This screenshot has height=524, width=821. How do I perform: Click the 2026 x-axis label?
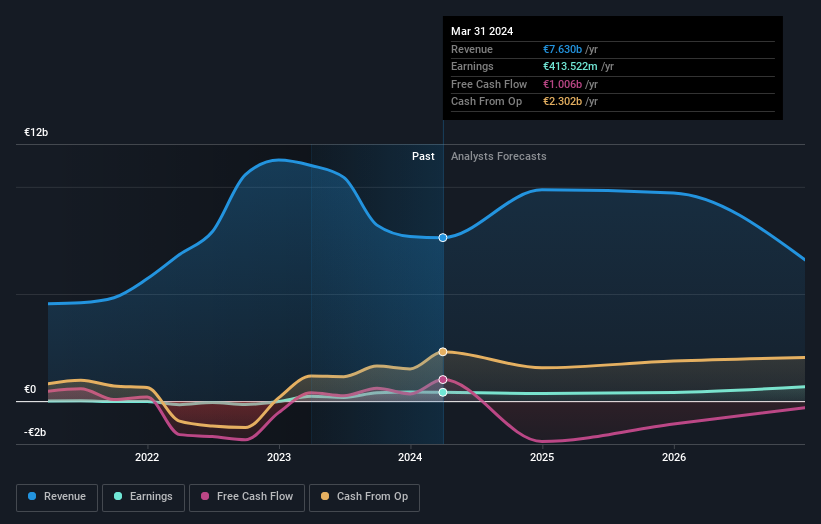674,457
